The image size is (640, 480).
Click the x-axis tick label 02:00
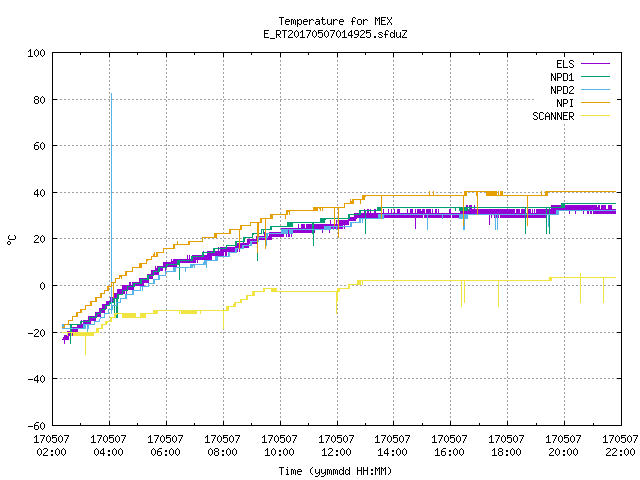pos(51,452)
